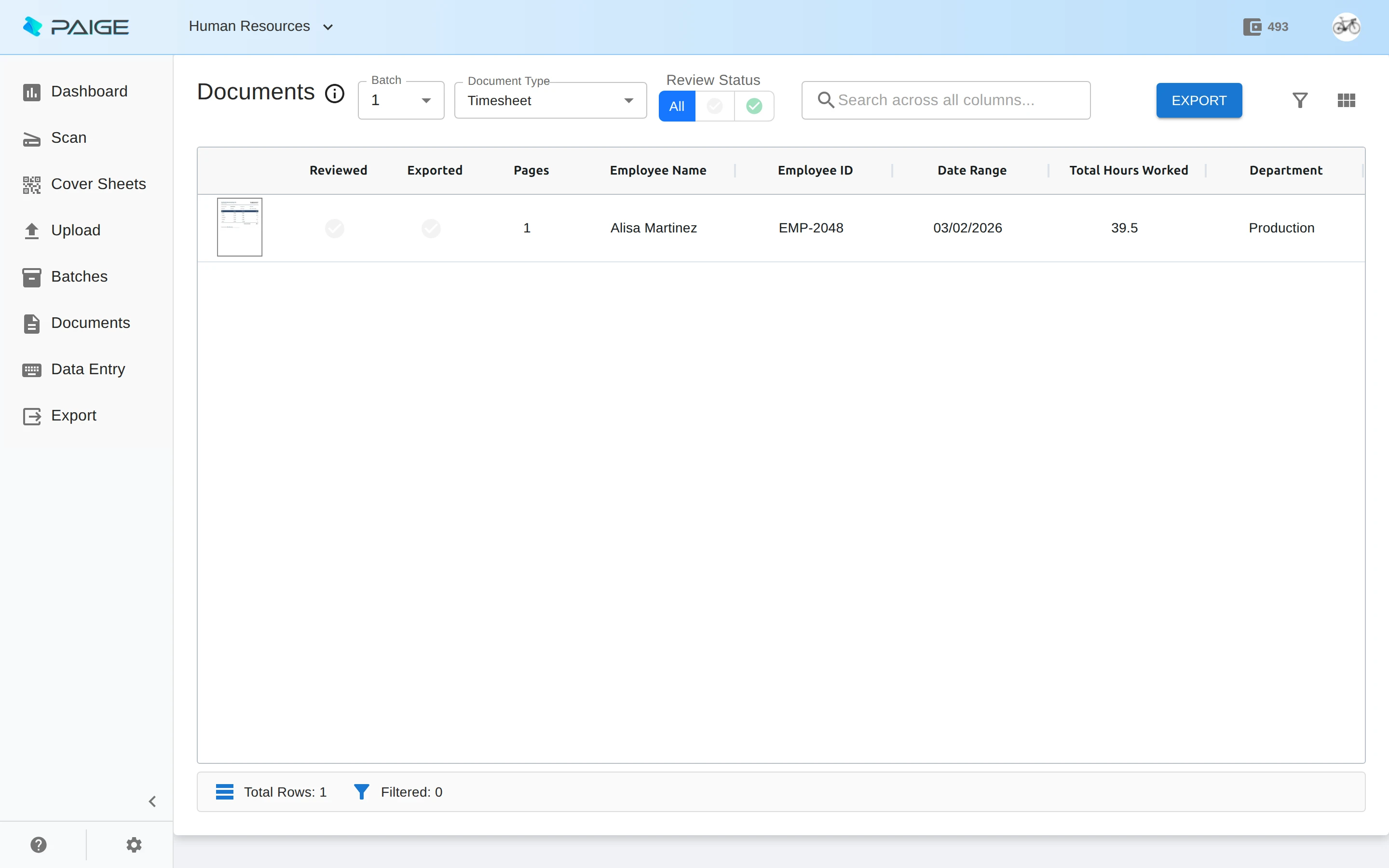Go to Scan in sidebar
The width and height of the screenshot is (1389, 868).
pyautogui.click(x=86, y=138)
